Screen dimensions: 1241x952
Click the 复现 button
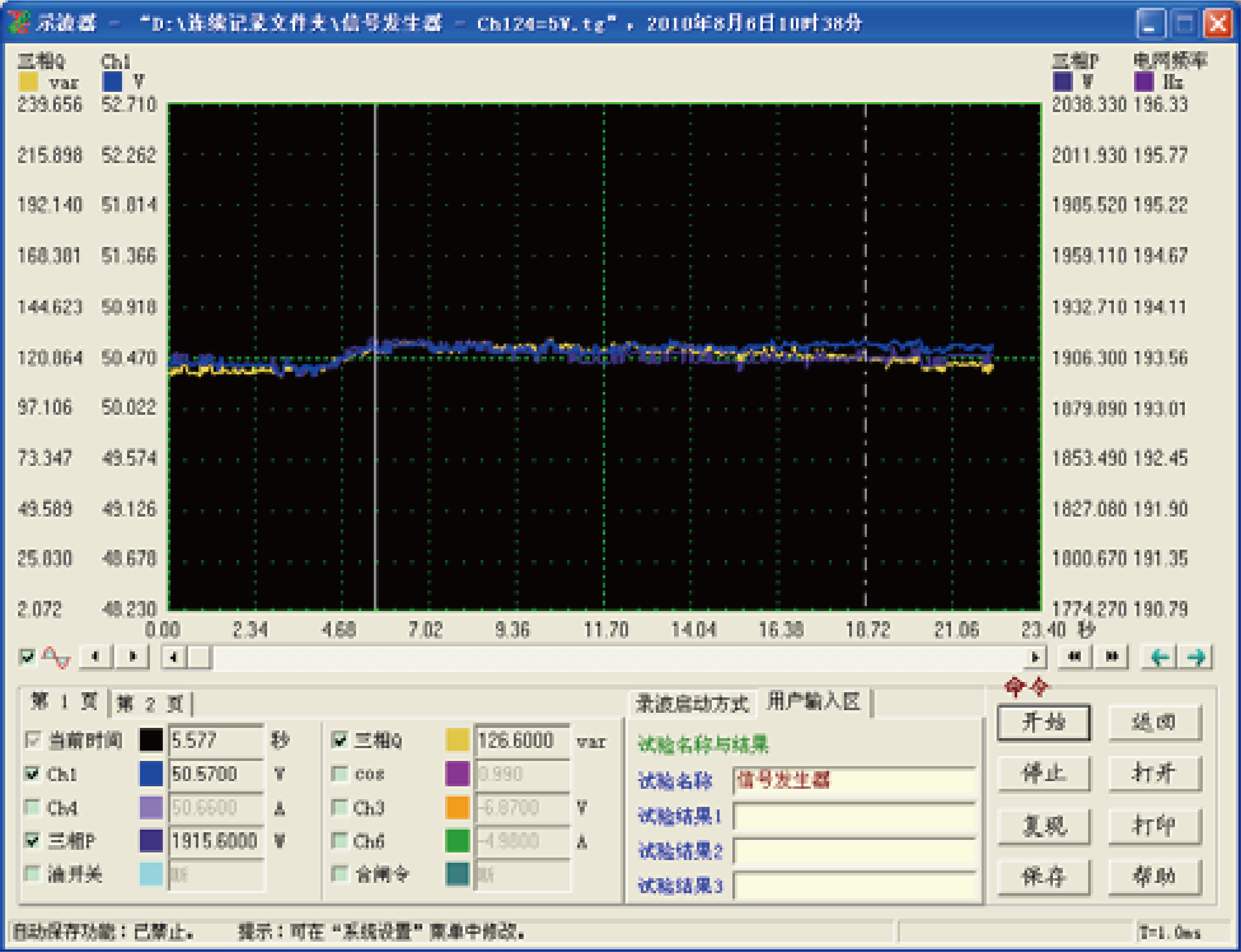(x=1043, y=827)
